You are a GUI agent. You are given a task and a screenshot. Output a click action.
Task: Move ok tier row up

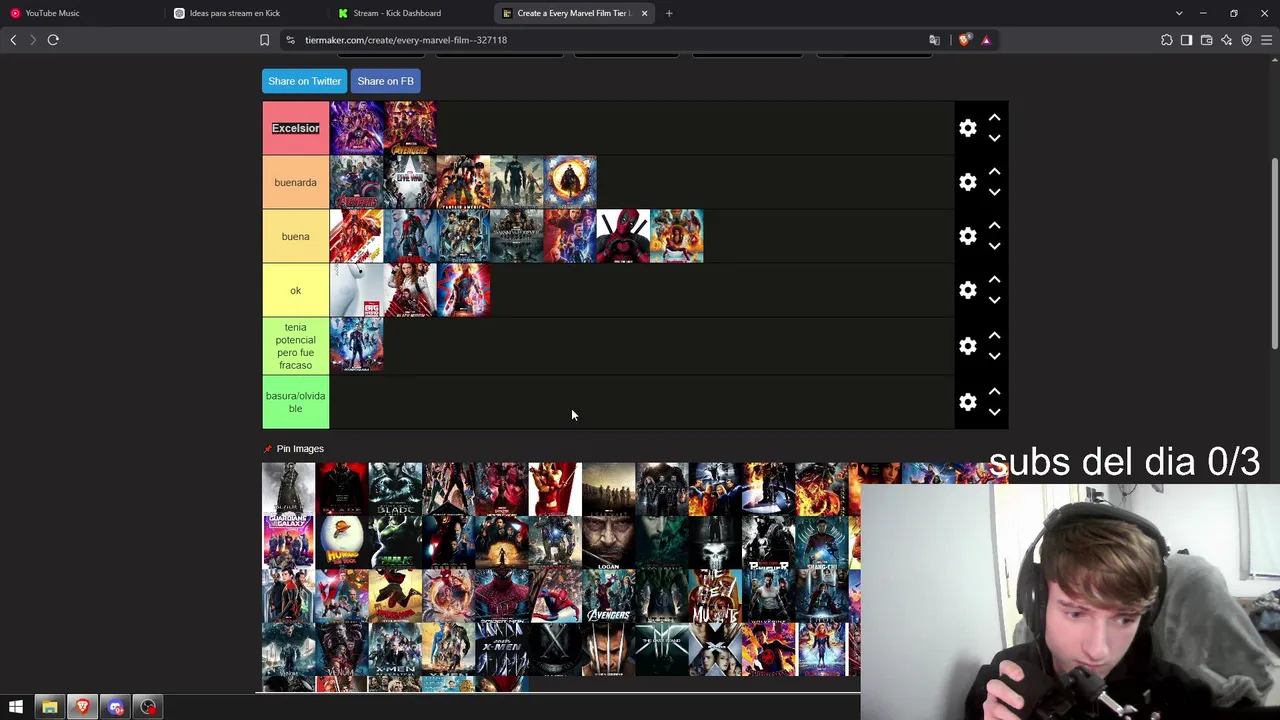[994, 280]
